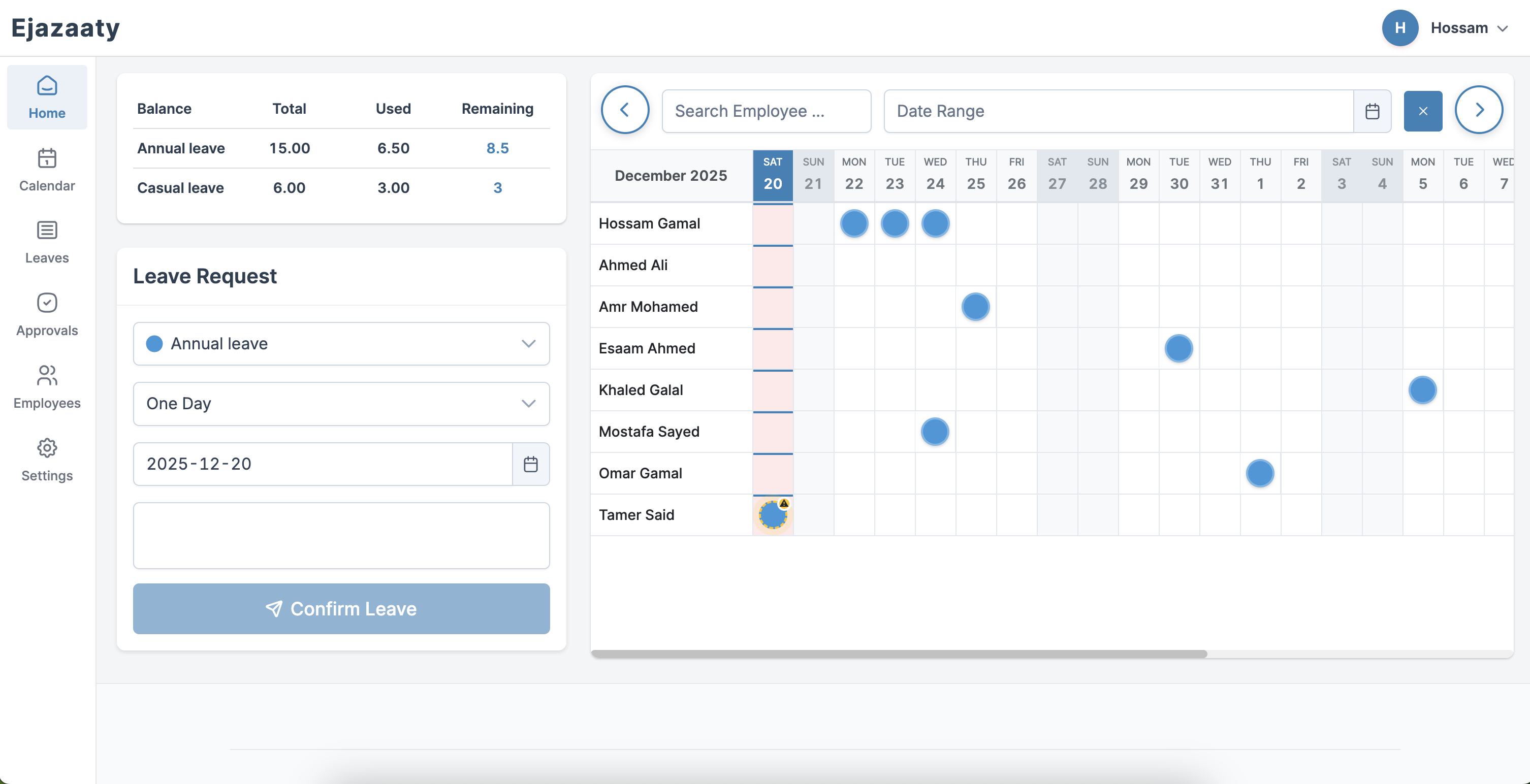Screen dimensions: 1530x784
Task: Click the Confirm Leave button
Action: pos(341,609)
